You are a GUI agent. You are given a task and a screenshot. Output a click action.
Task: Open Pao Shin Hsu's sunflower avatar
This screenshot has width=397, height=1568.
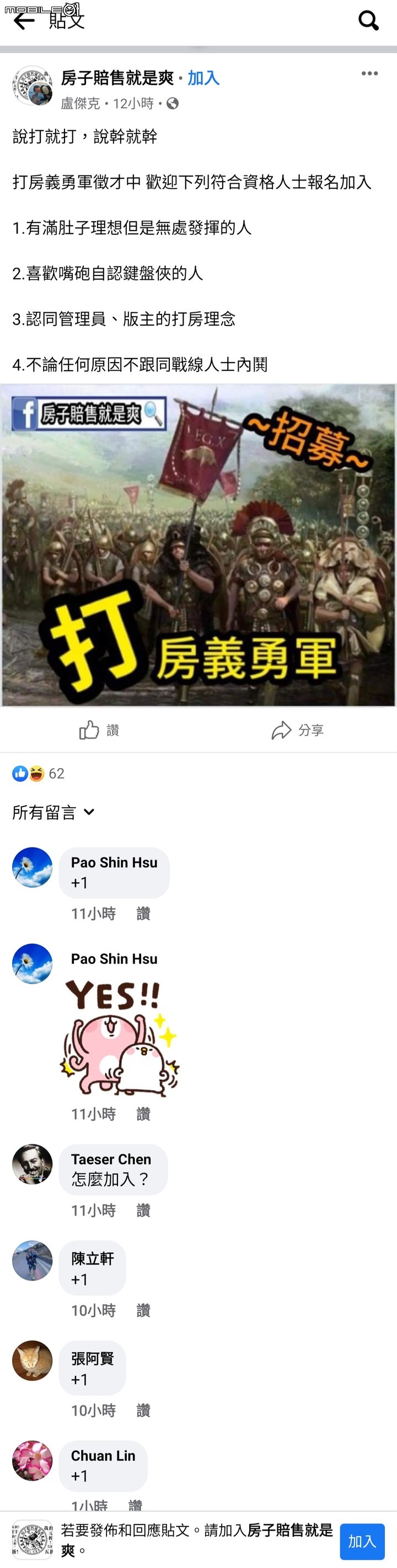32,867
